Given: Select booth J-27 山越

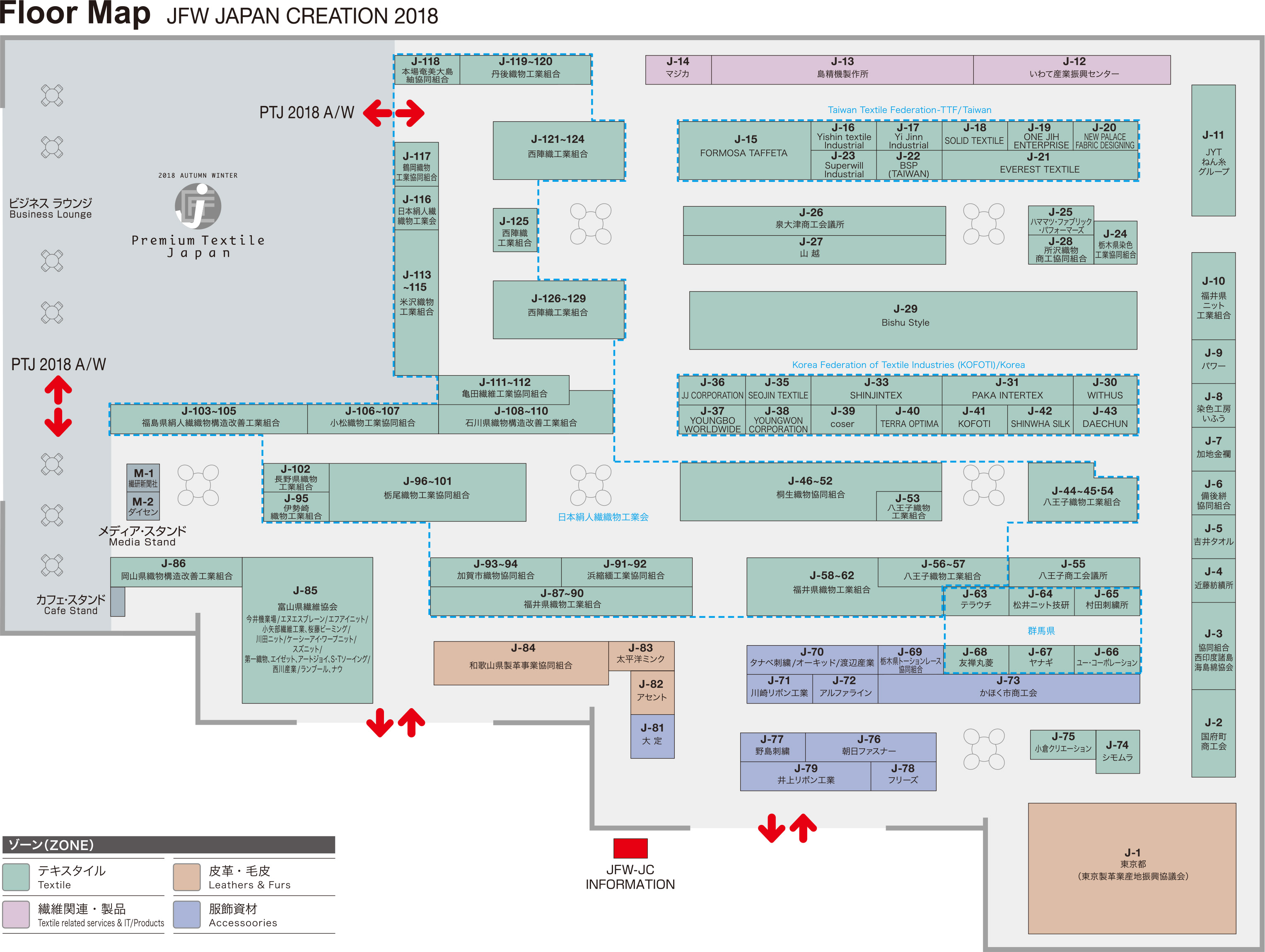Looking at the screenshot, I should pyautogui.click(x=814, y=250).
